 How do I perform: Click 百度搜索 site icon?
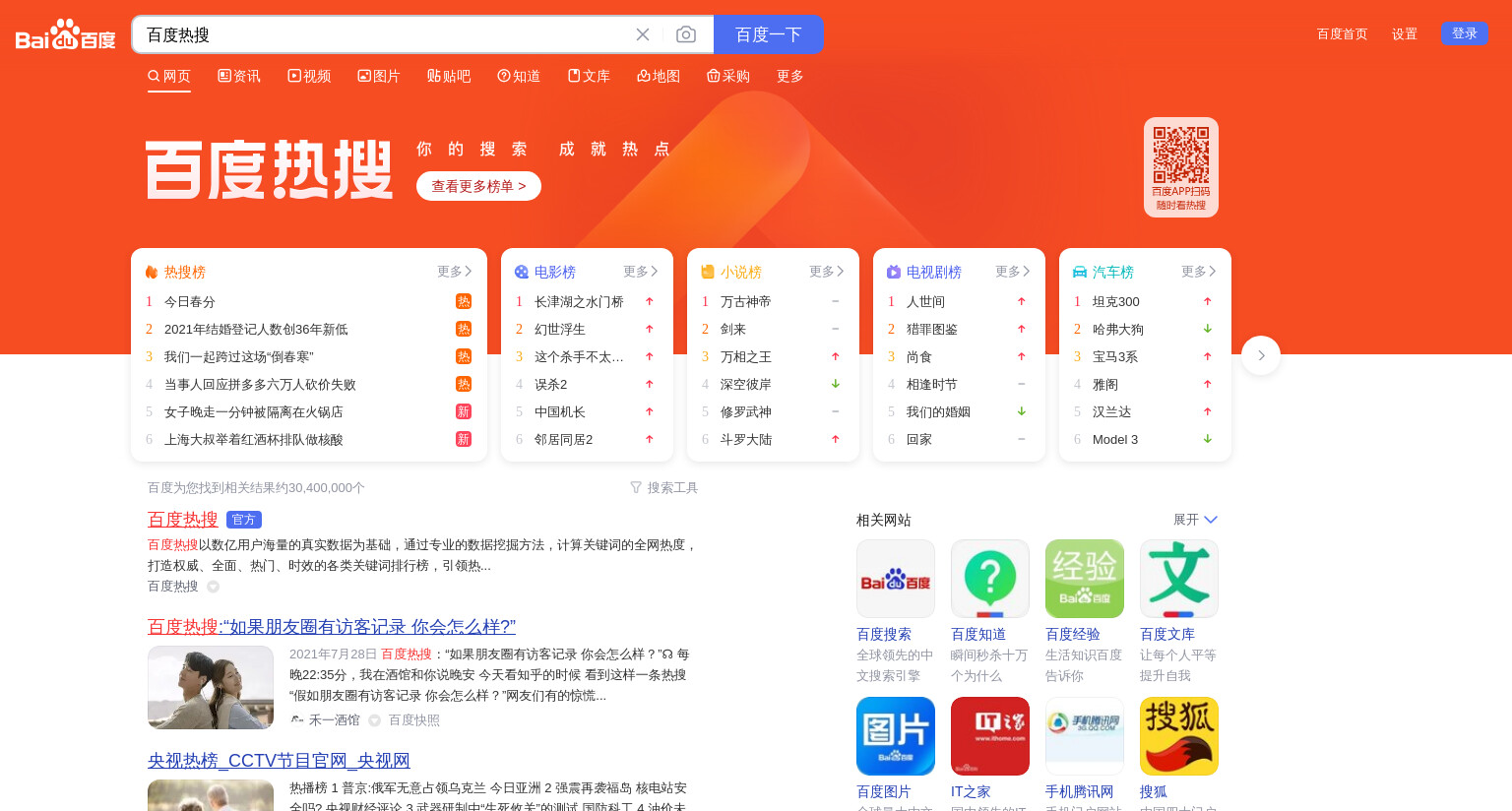coord(896,579)
